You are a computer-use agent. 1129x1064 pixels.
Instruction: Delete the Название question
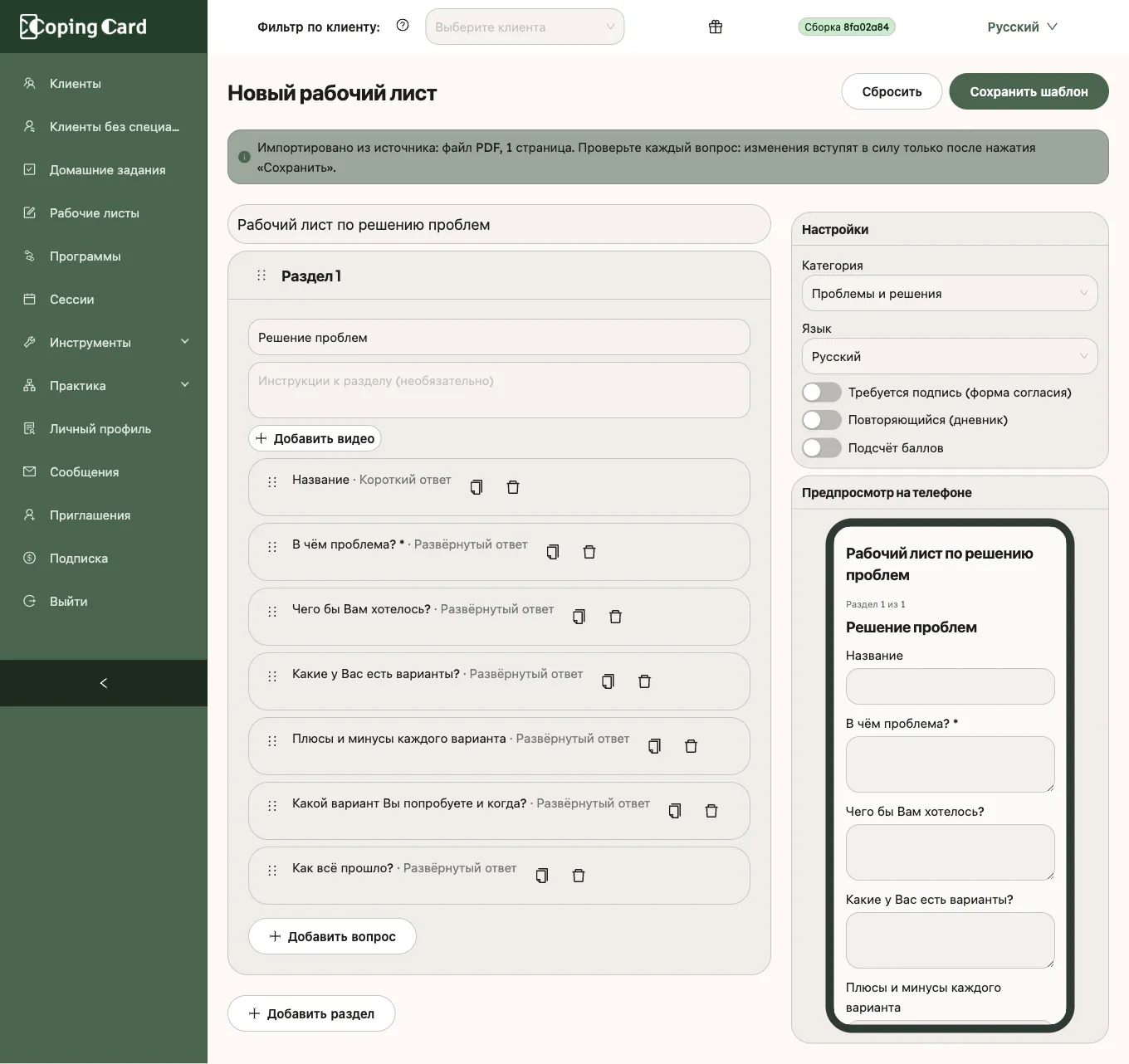pyautogui.click(x=513, y=487)
